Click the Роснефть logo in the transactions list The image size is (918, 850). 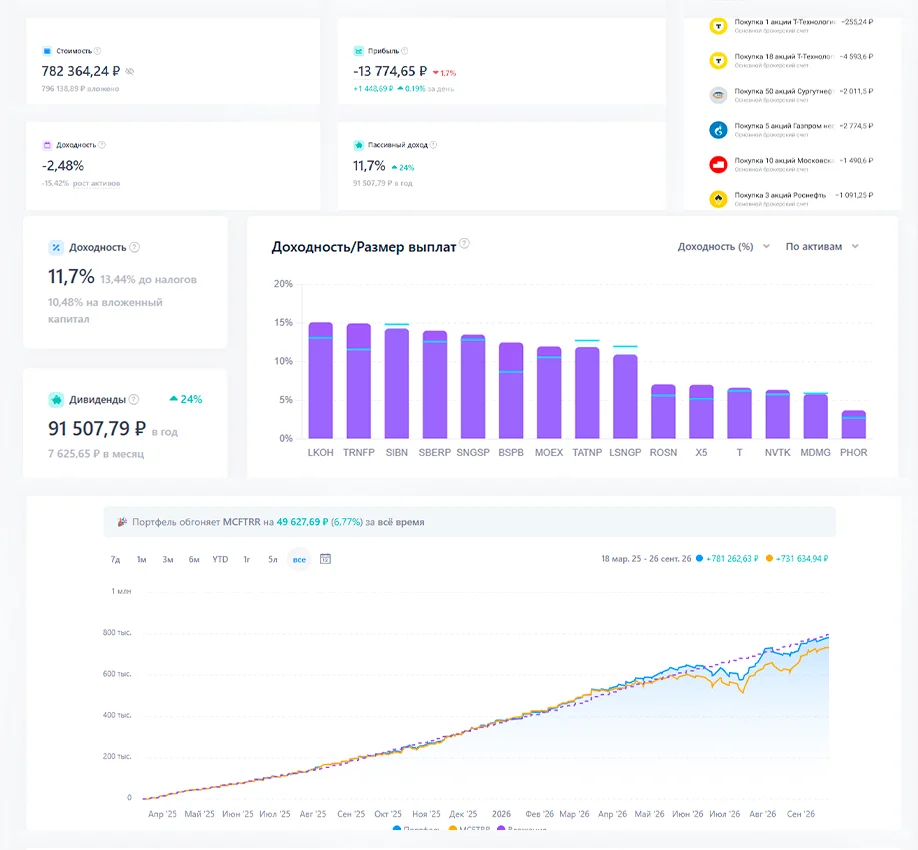(x=718, y=199)
